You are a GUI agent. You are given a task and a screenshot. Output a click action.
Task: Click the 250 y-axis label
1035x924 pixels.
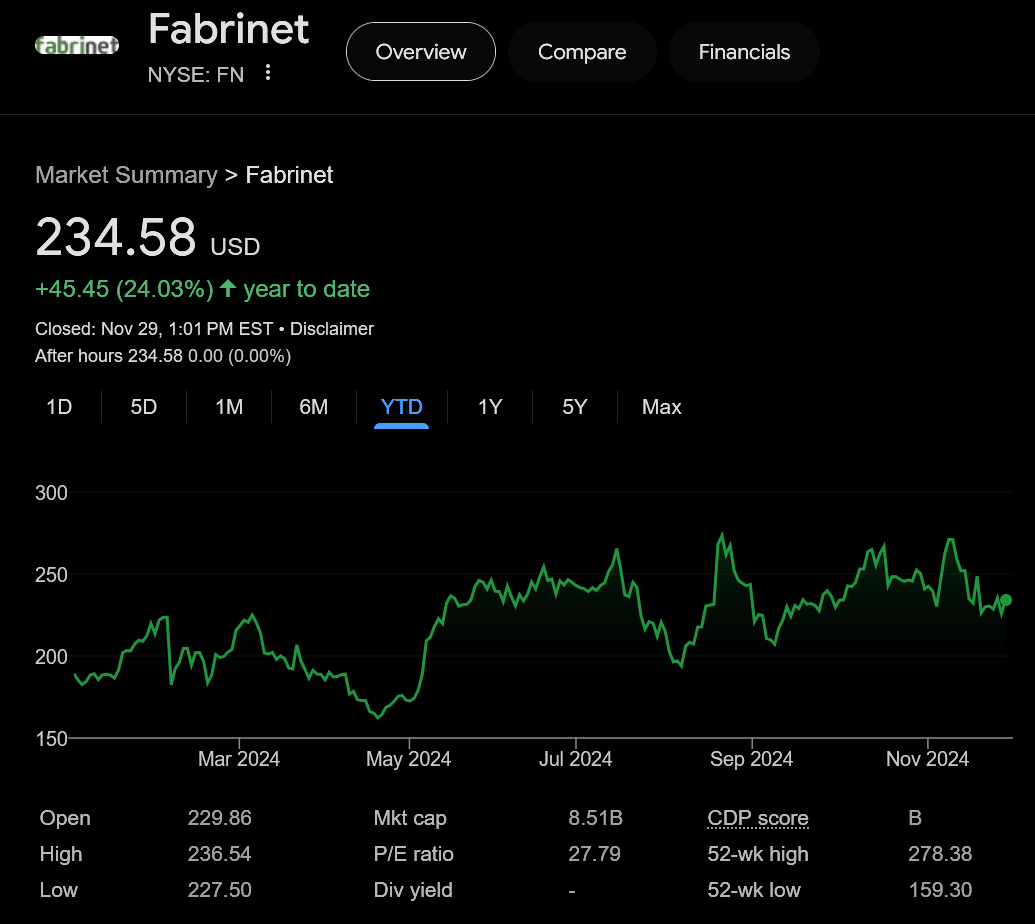click(x=51, y=574)
